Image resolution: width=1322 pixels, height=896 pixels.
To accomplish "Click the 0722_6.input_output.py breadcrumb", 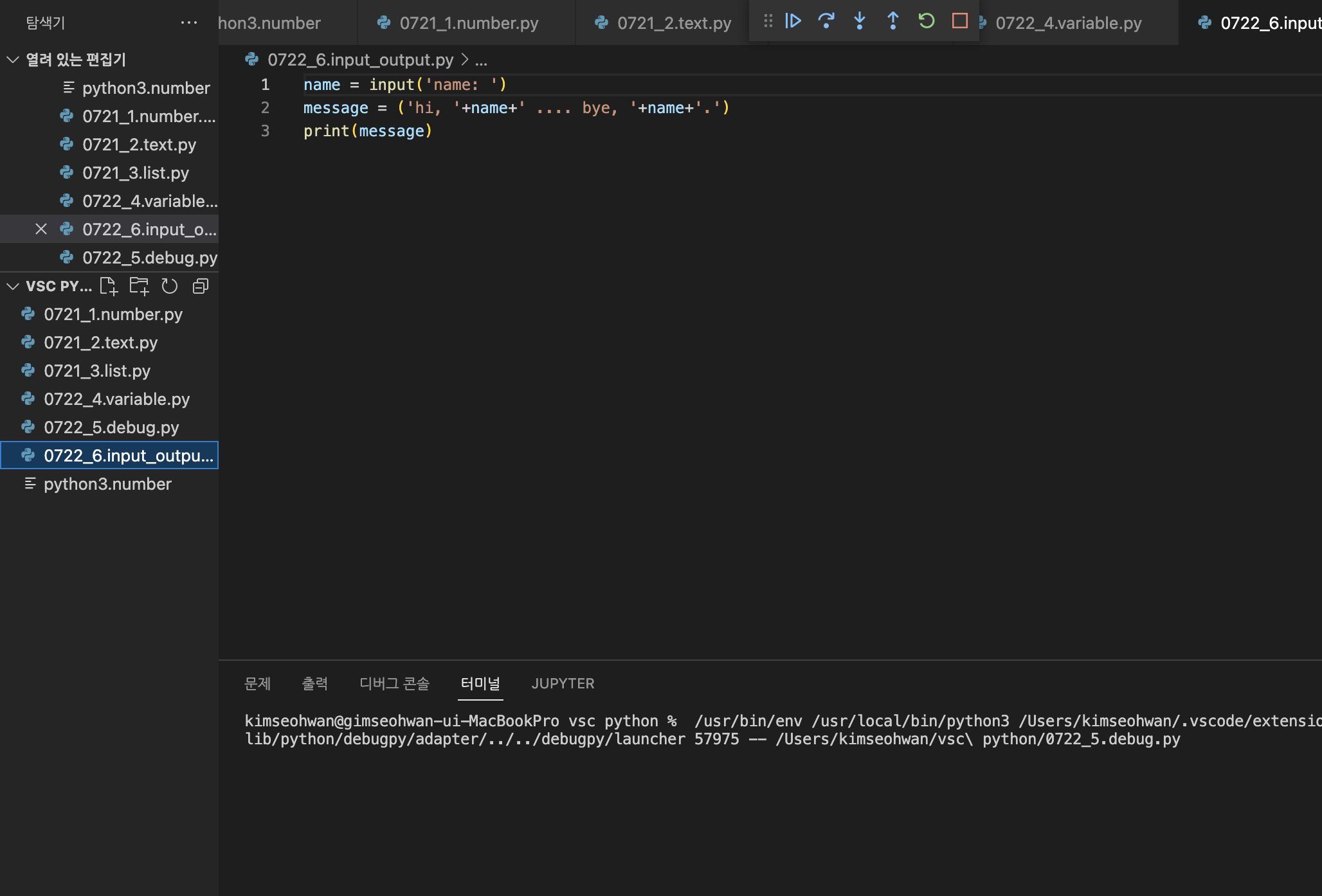I will click(x=360, y=60).
